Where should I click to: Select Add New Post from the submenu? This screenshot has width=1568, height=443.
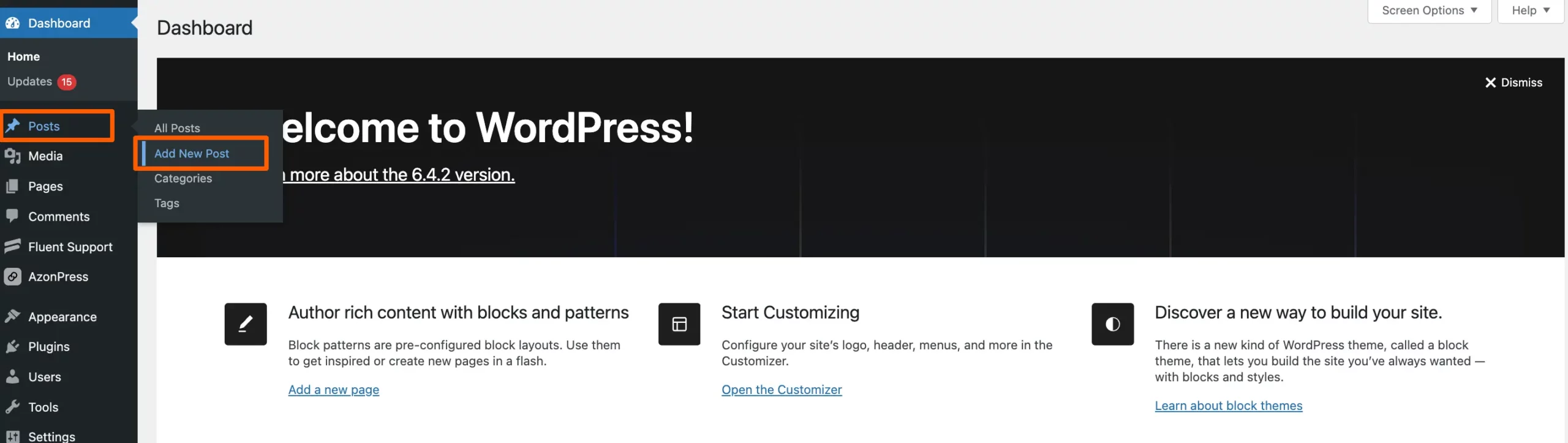click(192, 153)
